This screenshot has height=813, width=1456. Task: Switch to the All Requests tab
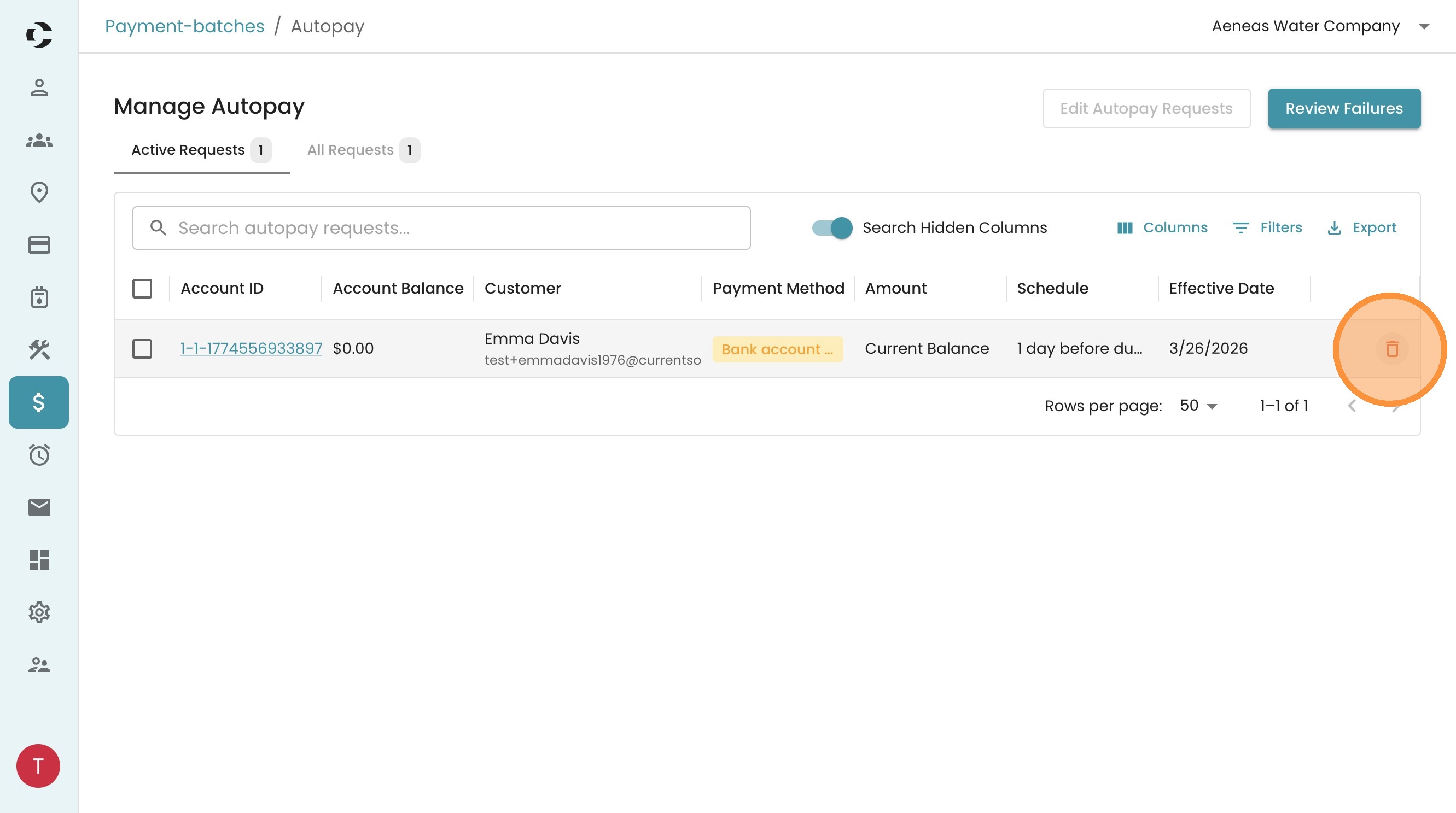362,150
